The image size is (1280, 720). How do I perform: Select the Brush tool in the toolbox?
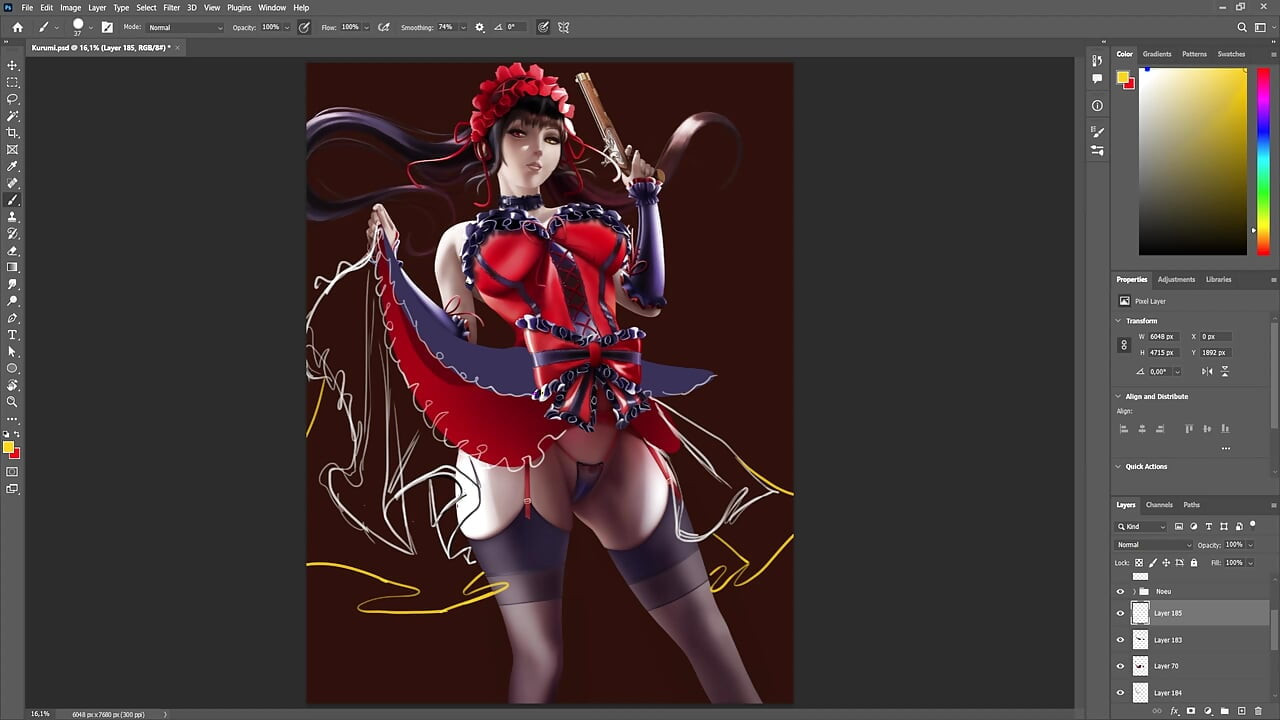(13, 200)
